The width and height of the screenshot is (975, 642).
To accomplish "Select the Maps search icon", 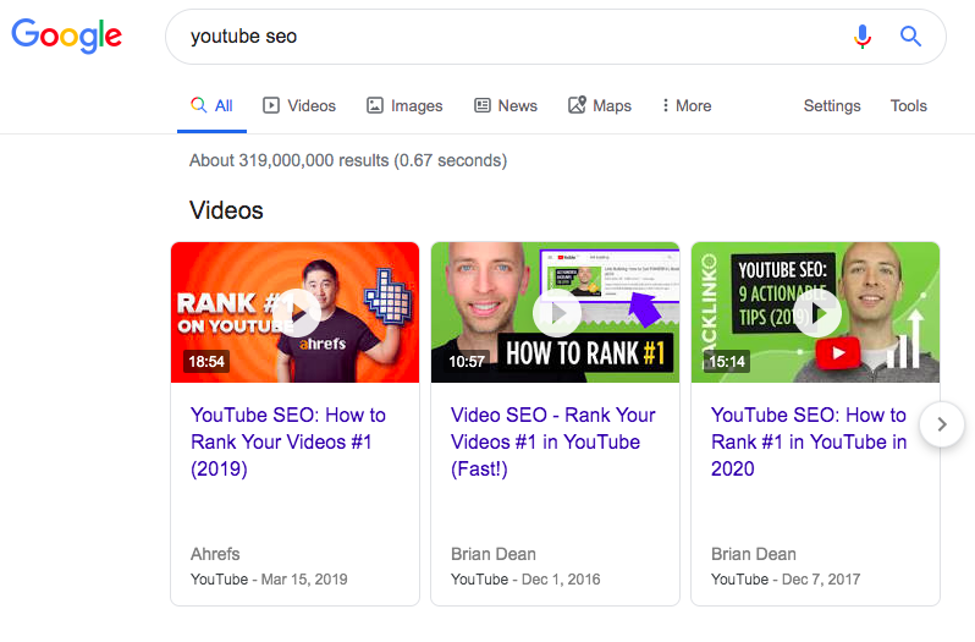I will [x=575, y=105].
